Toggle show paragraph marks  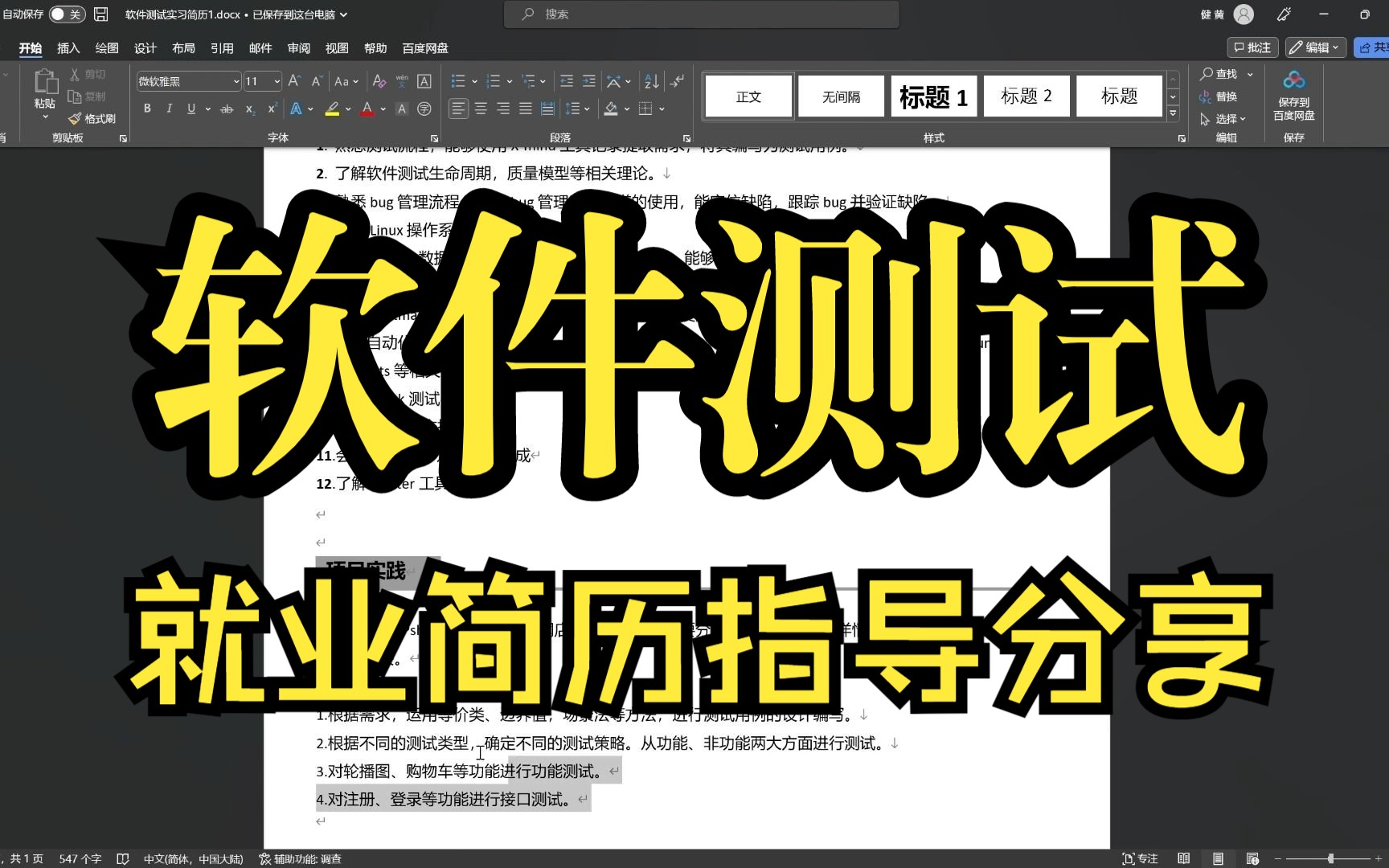point(678,81)
